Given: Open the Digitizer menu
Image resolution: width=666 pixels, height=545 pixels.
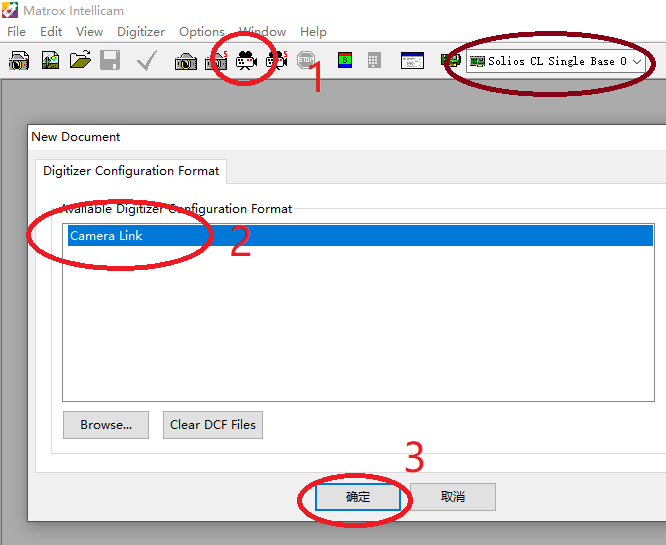Looking at the screenshot, I should tap(141, 31).
